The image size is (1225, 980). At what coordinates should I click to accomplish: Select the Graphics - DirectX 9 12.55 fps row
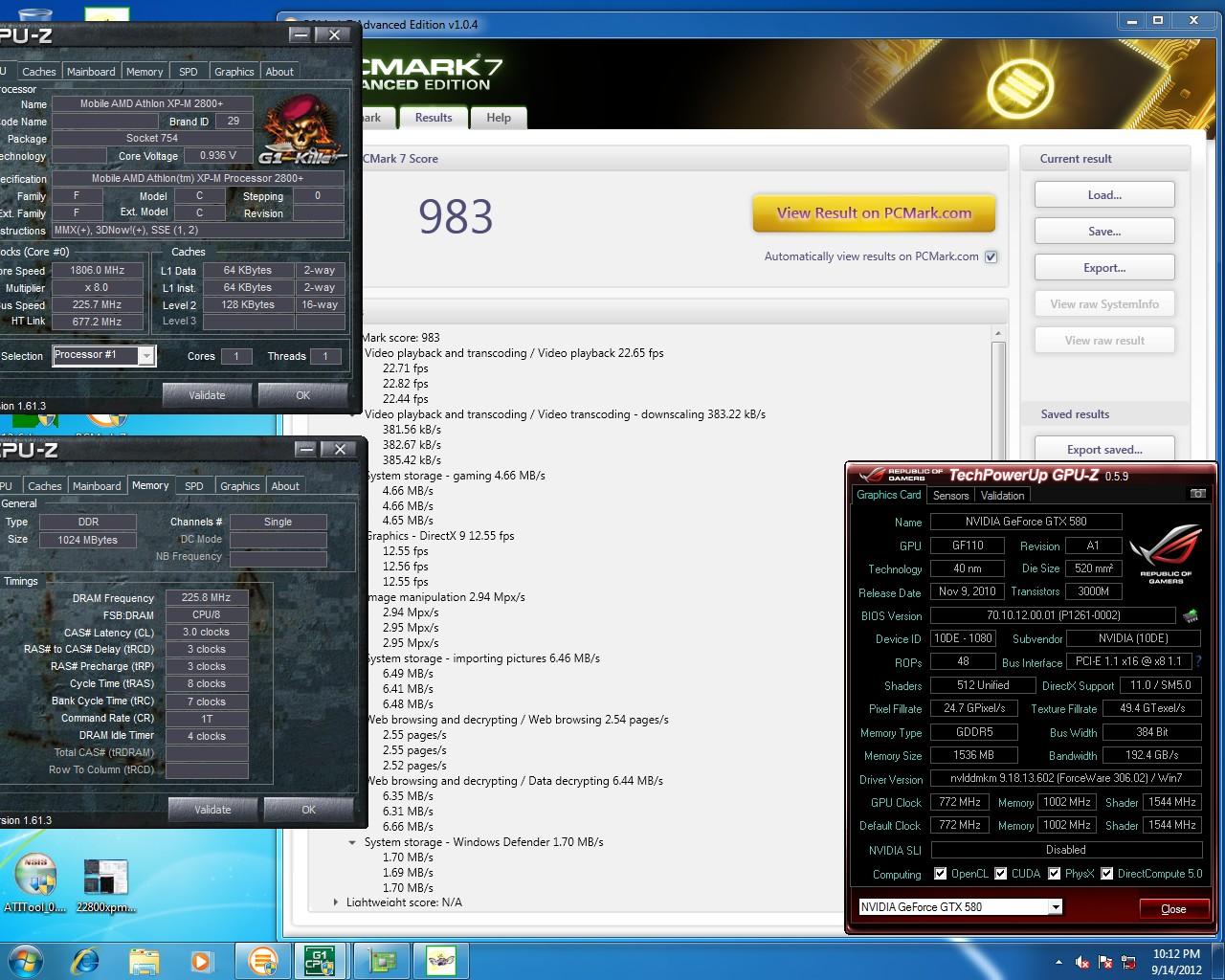pyautogui.click(x=440, y=536)
